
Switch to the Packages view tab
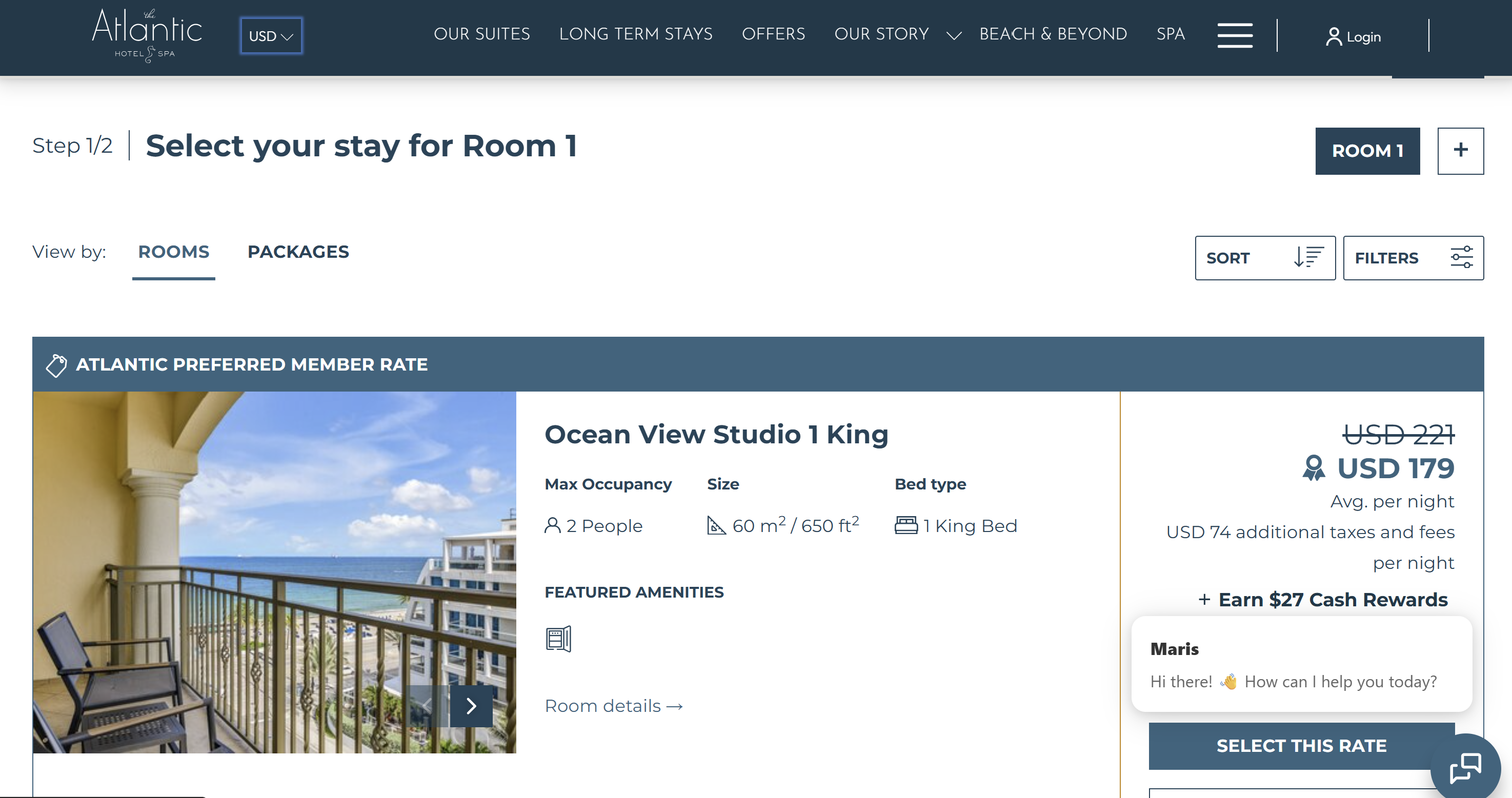(x=298, y=252)
